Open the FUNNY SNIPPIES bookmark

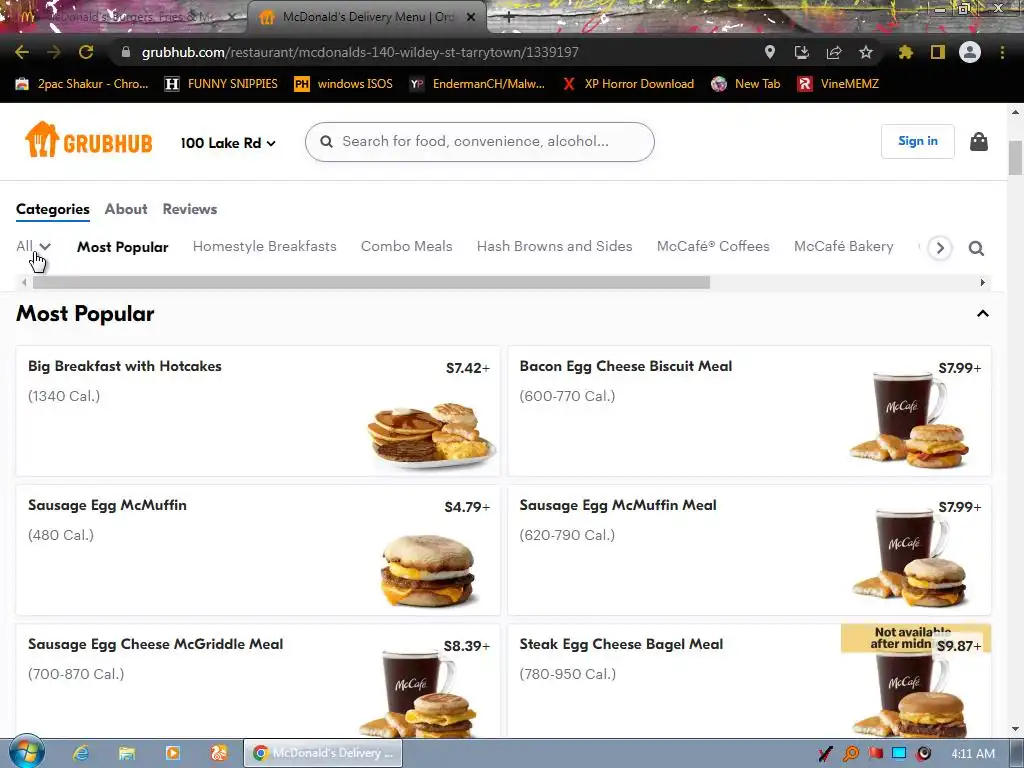tap(221, 84)
